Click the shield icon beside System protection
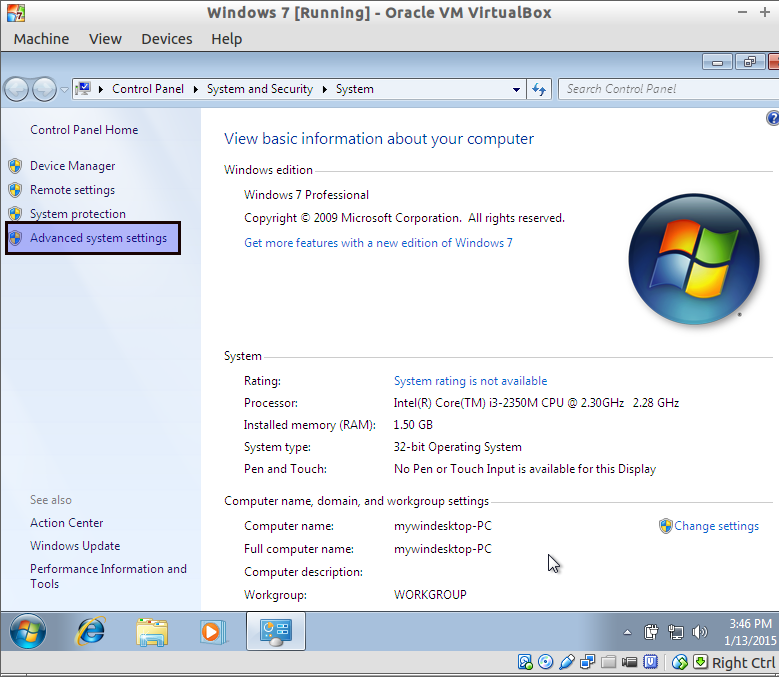779x677 pixels. coord(15,214)
